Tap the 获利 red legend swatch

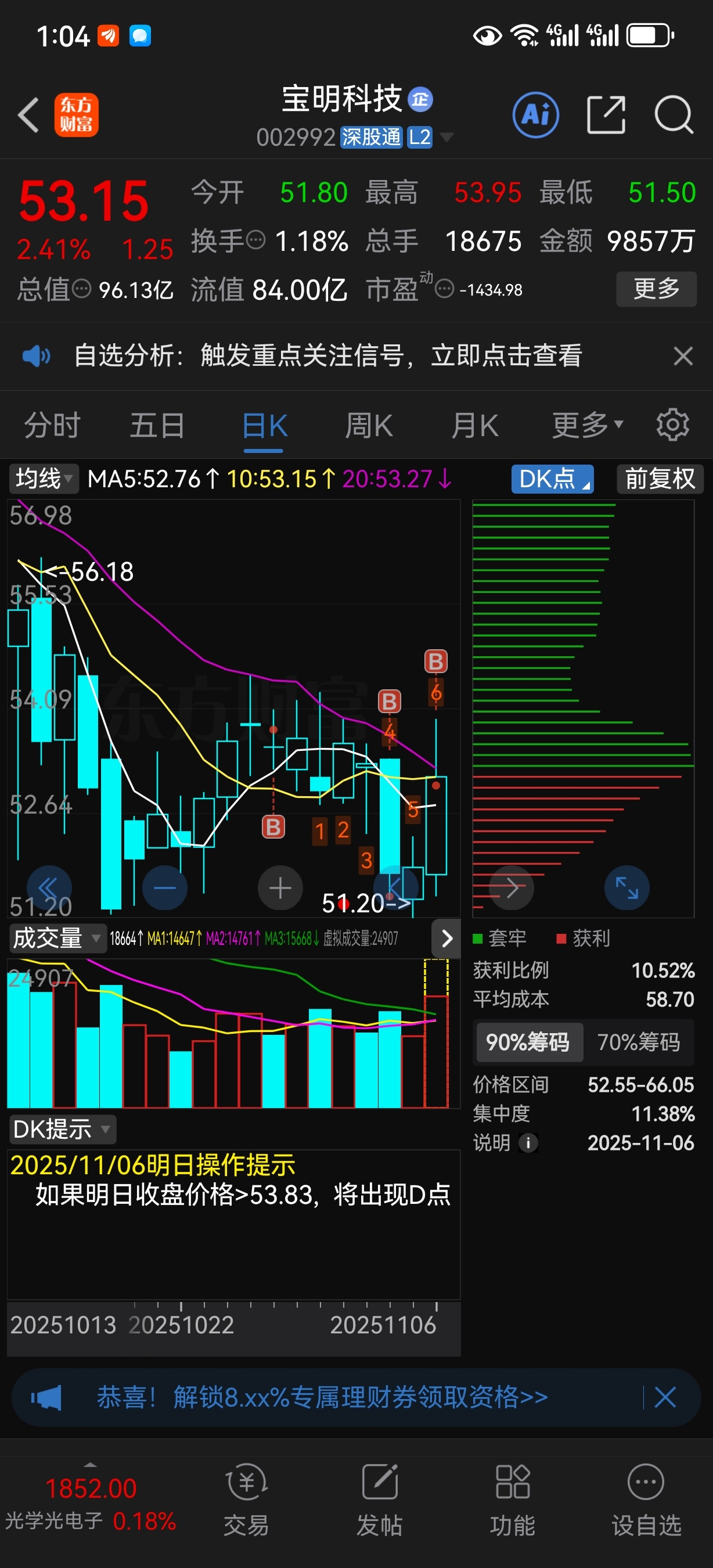click(x=561, y=938)
